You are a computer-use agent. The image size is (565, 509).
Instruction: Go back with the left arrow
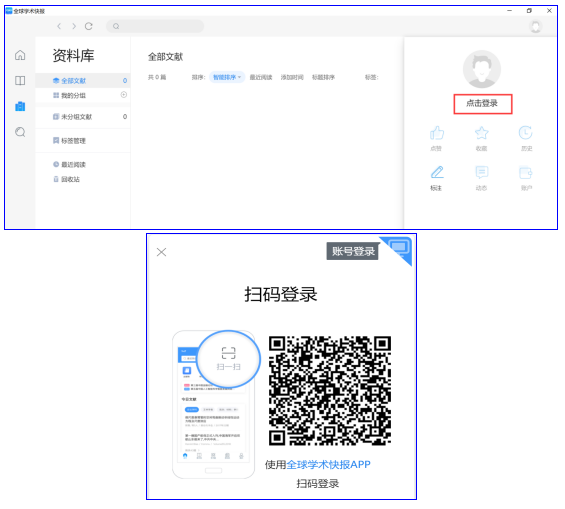59,26
